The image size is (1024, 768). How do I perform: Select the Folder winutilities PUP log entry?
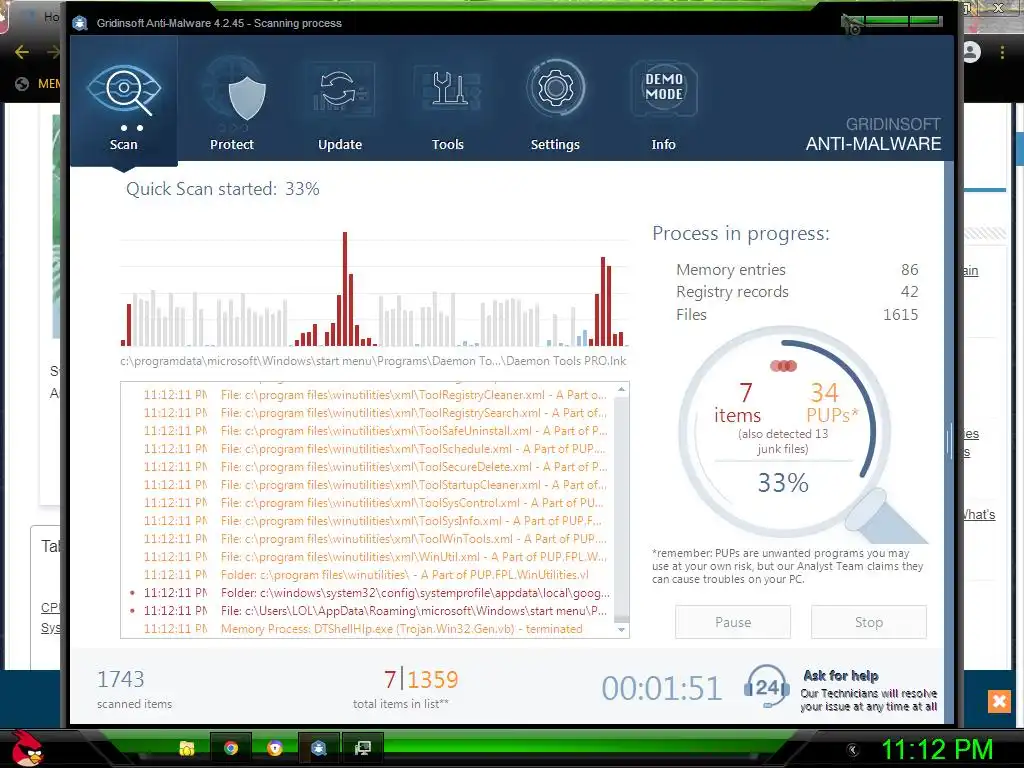(x=366, y=575)
